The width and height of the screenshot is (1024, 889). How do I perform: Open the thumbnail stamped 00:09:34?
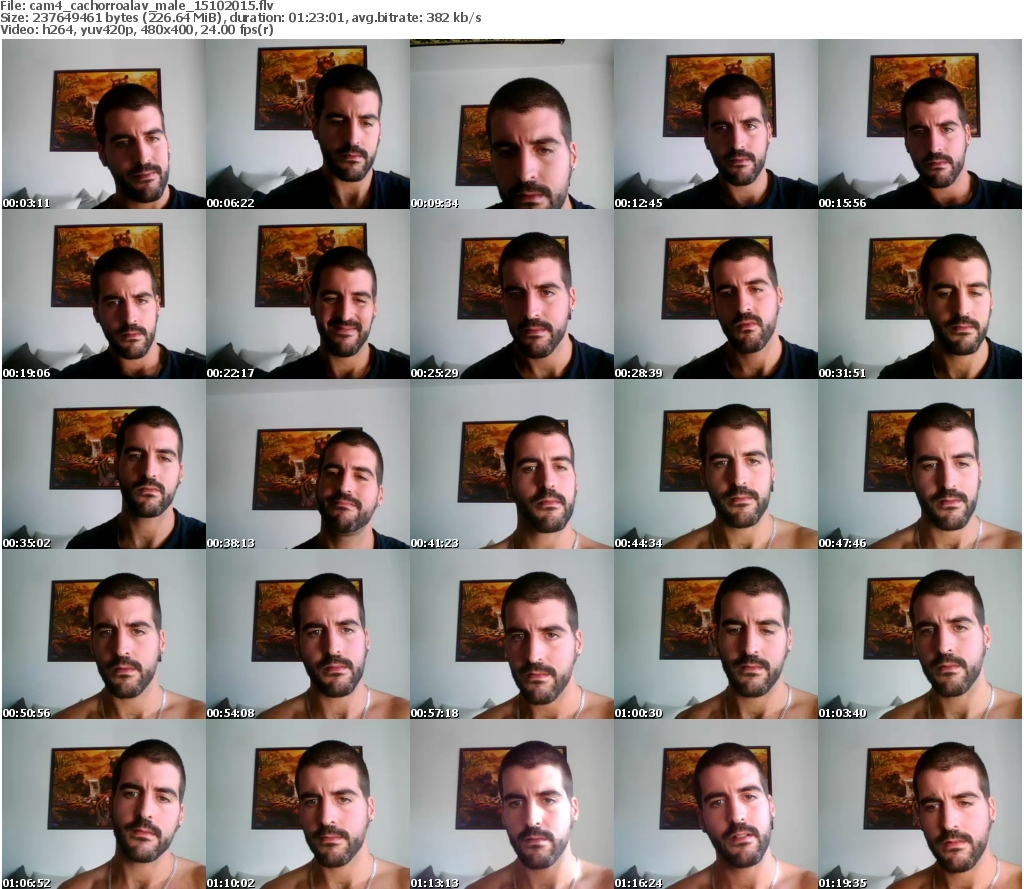click(511, 124)
